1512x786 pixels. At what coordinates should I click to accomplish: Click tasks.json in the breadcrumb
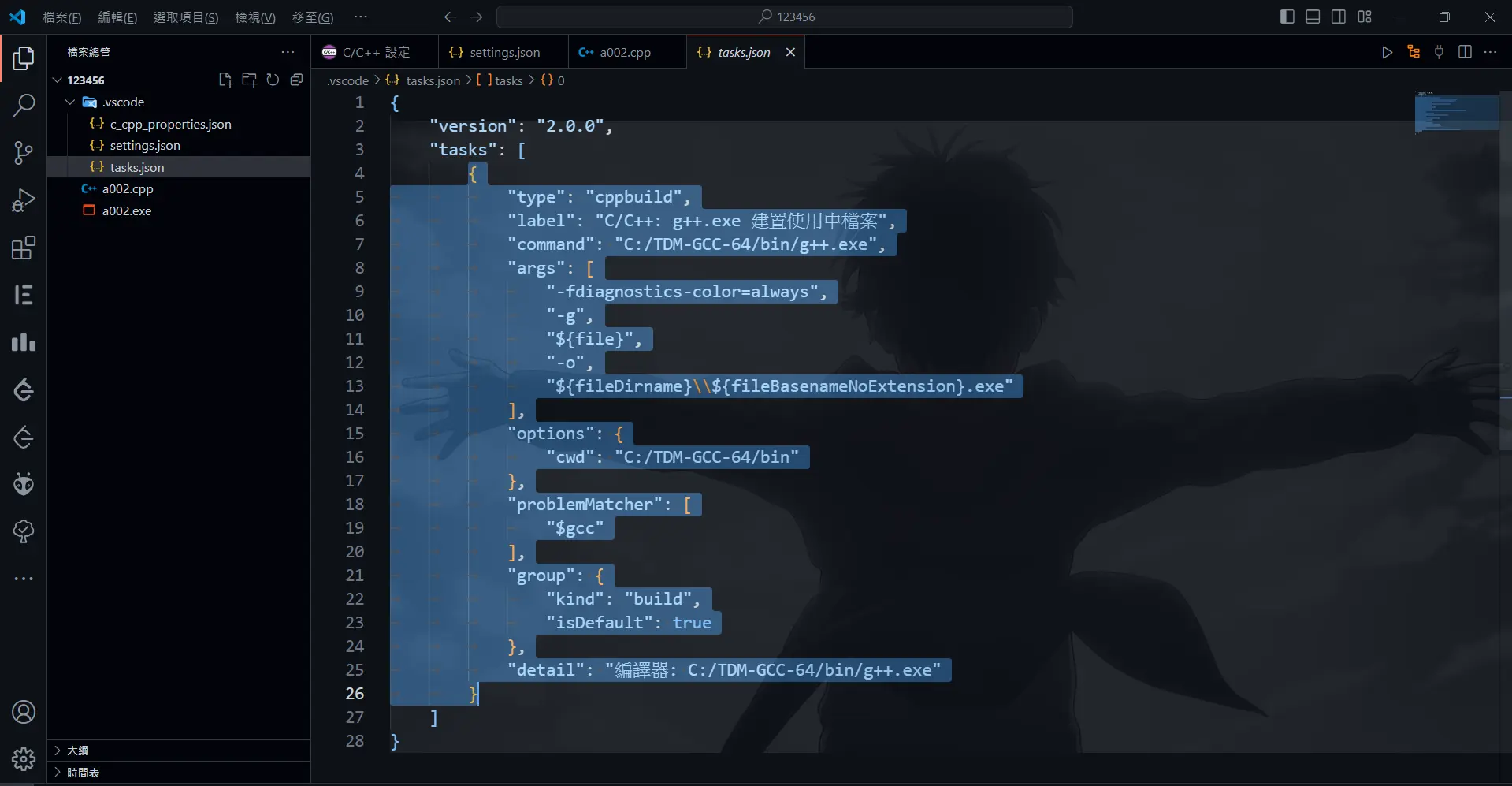[432, 80]
